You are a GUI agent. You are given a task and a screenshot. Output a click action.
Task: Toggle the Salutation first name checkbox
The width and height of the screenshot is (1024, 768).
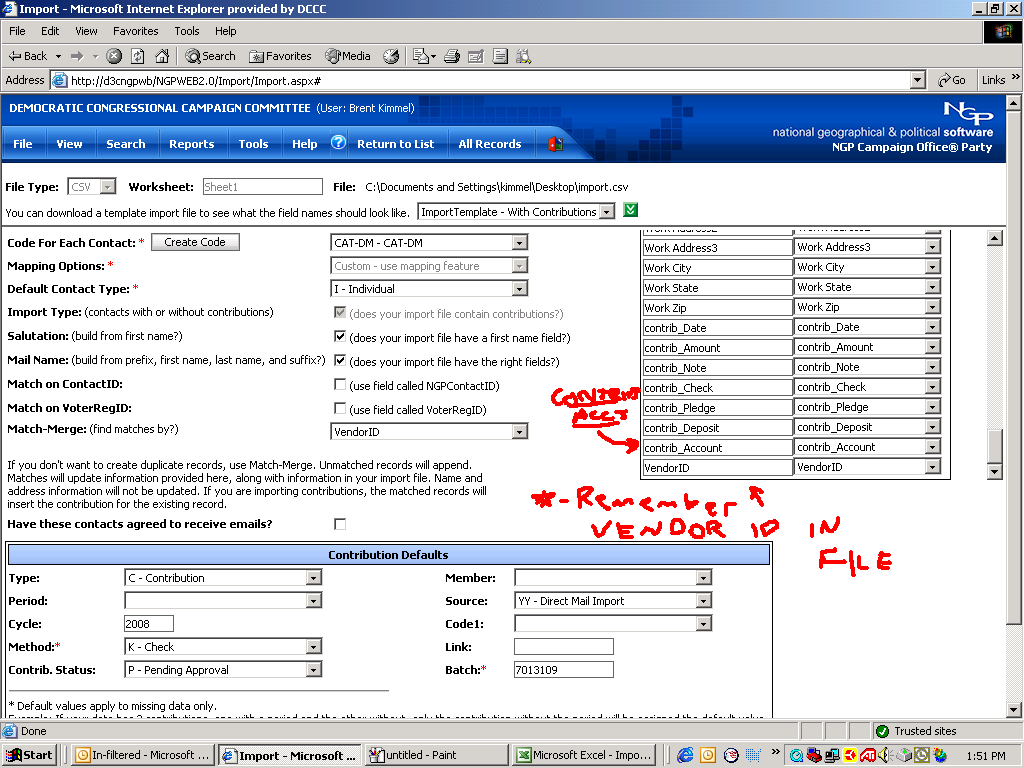point(340,337)
